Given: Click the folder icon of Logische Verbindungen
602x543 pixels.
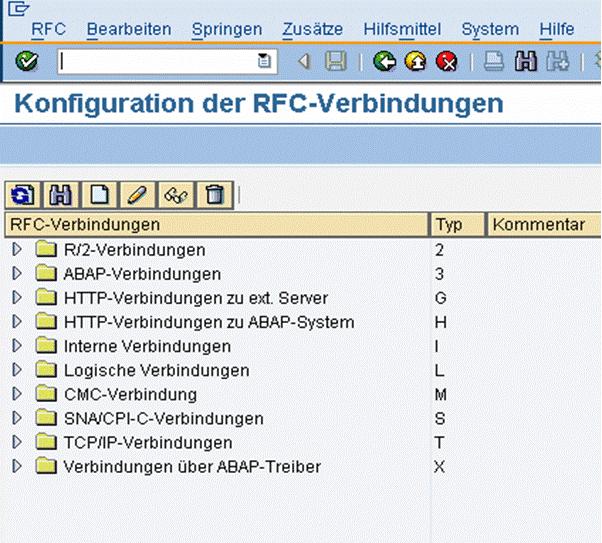Looking at the screenshot, I should pyautogui.click(x=46, y=369).
